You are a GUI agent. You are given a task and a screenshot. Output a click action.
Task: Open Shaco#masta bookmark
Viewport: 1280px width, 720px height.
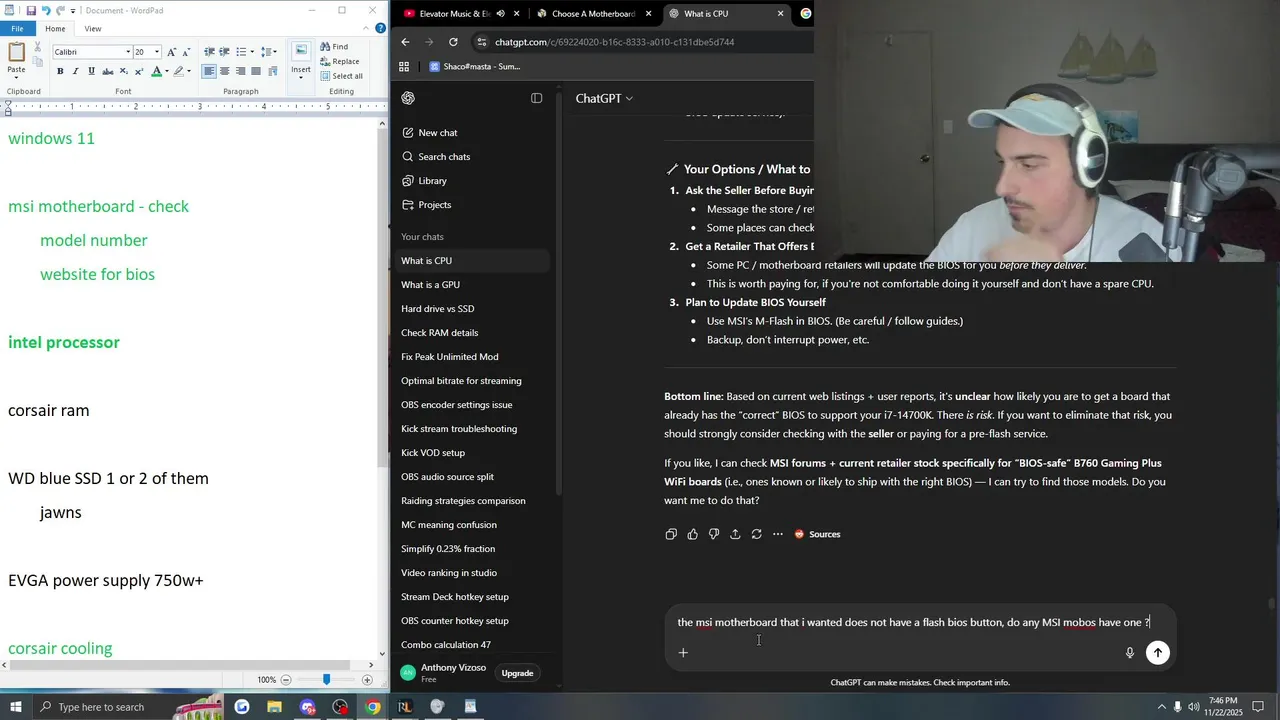pos(474,67)
